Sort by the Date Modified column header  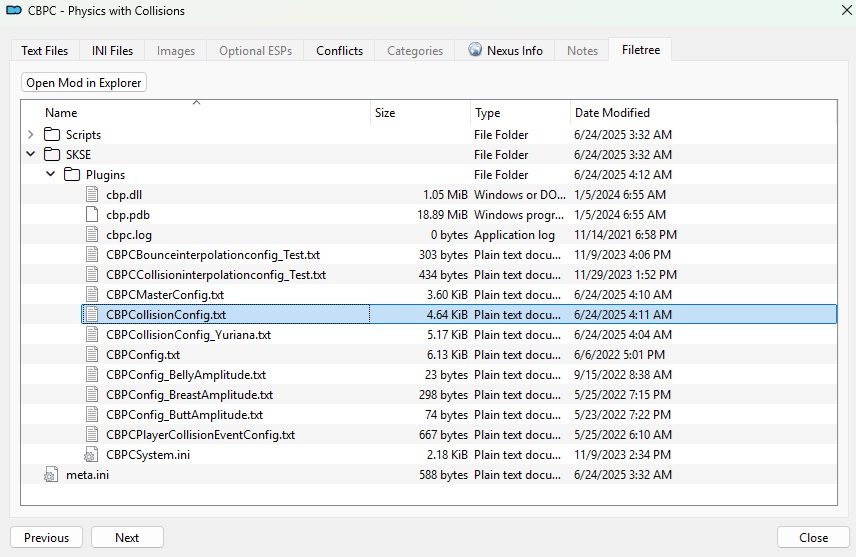point(703,112)
